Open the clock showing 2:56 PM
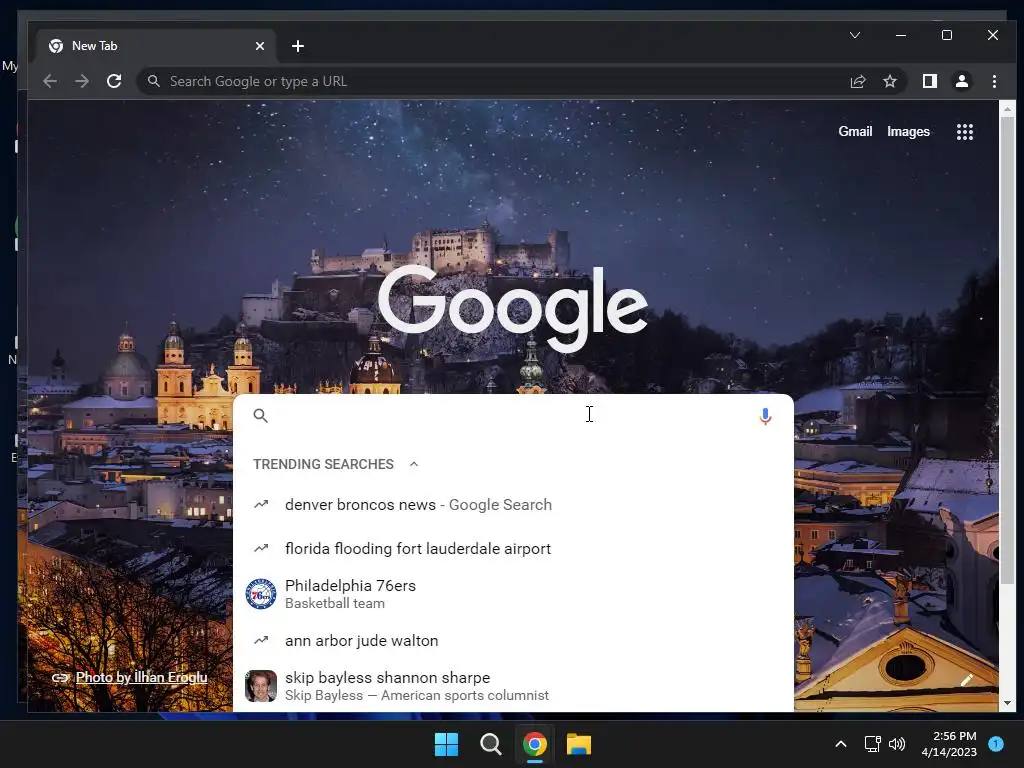The image size is (1024, 768). 949,744
